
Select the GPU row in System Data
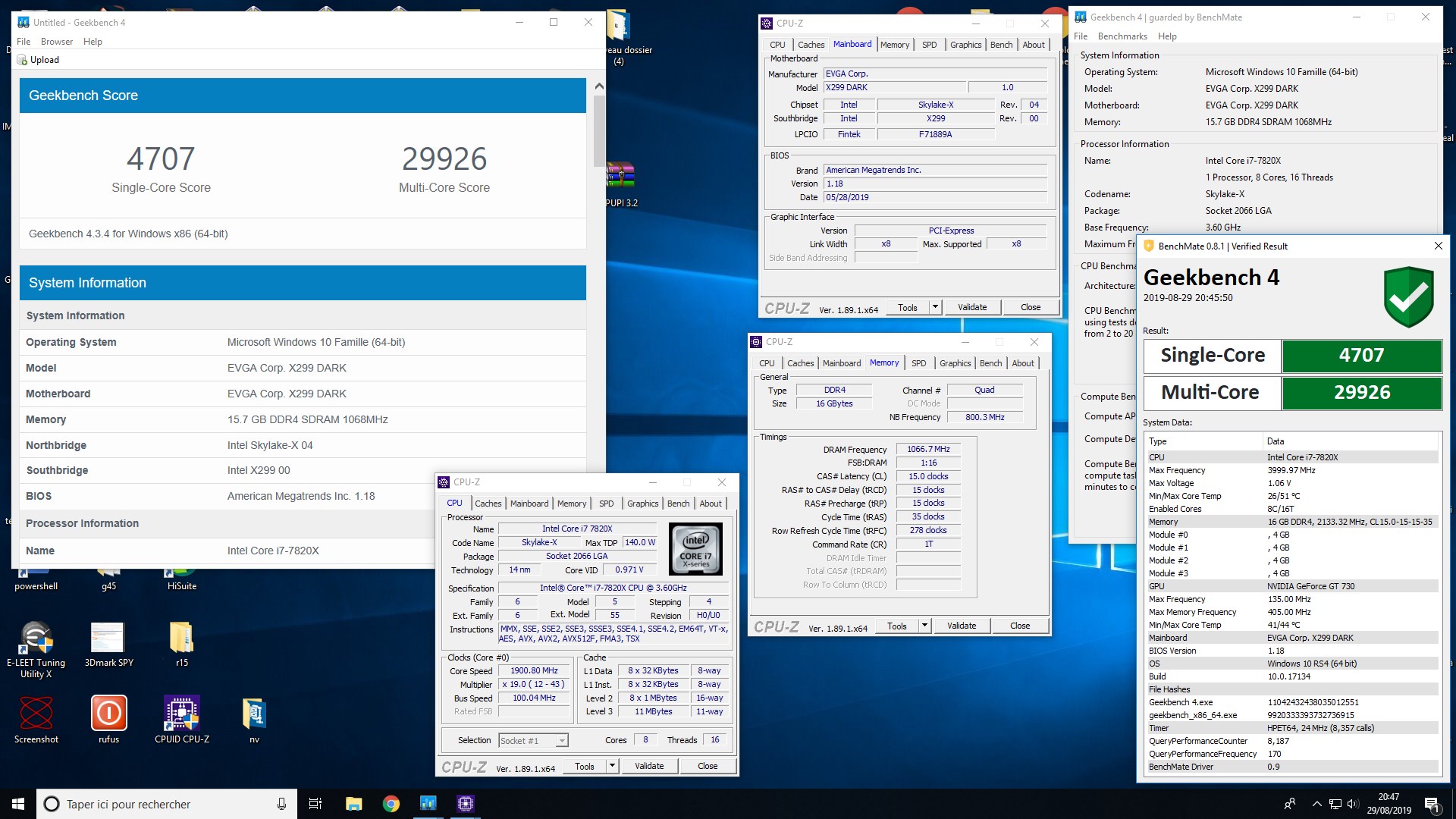coord(1291,586)
